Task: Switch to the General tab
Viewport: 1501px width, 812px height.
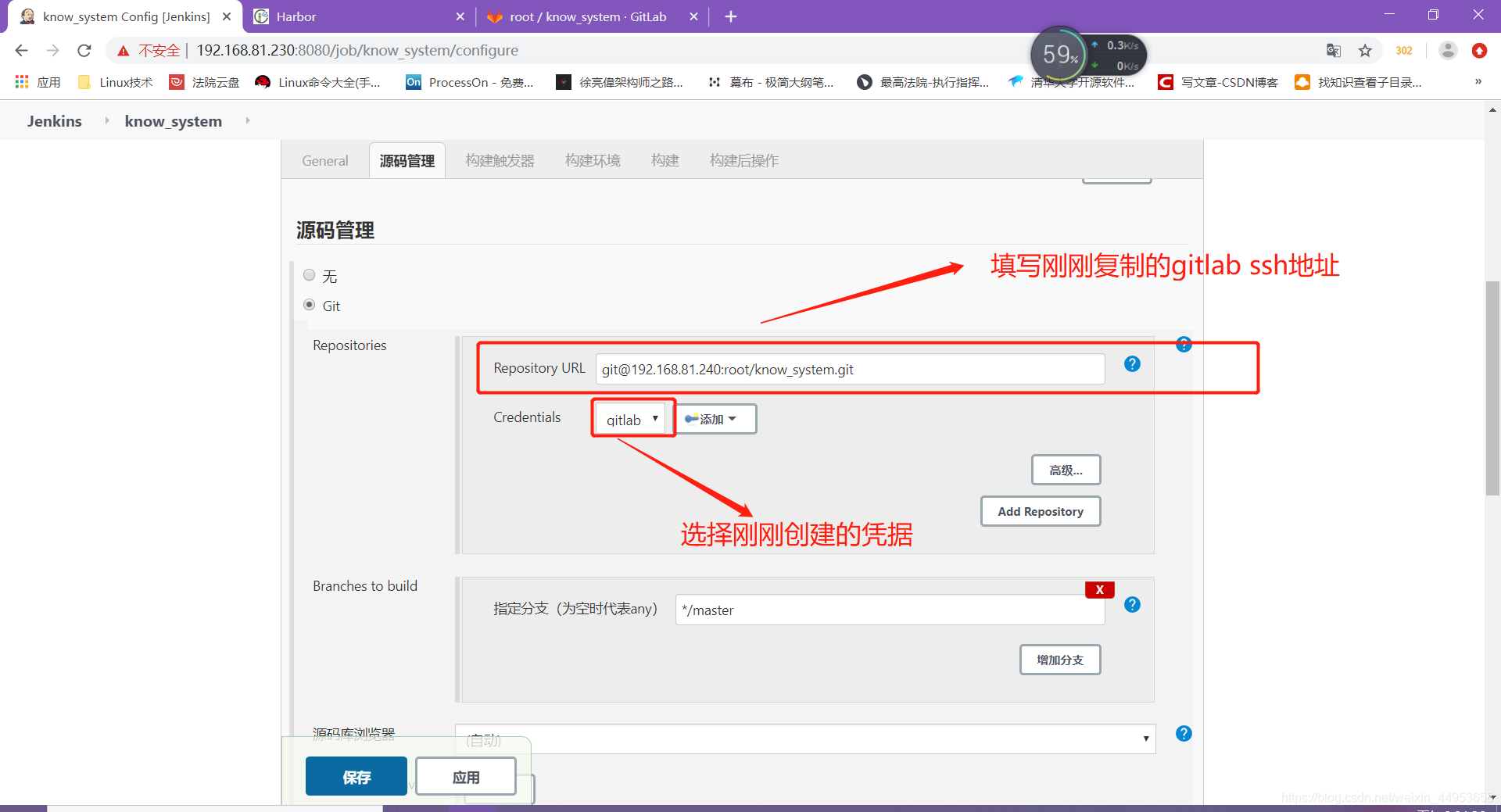Action: (325, 161)
